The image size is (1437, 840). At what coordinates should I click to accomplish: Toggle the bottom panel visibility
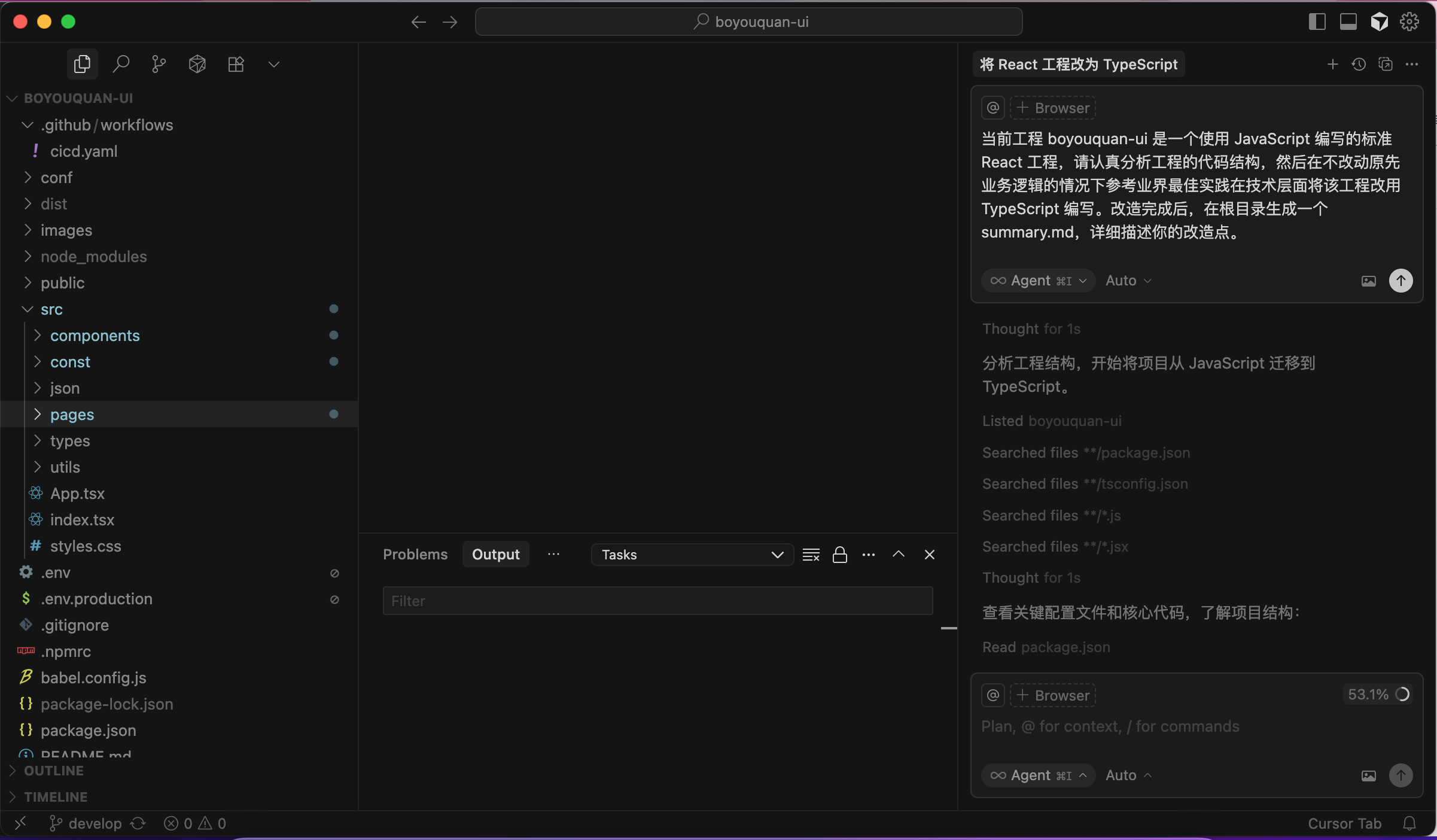coord(1348,22)
